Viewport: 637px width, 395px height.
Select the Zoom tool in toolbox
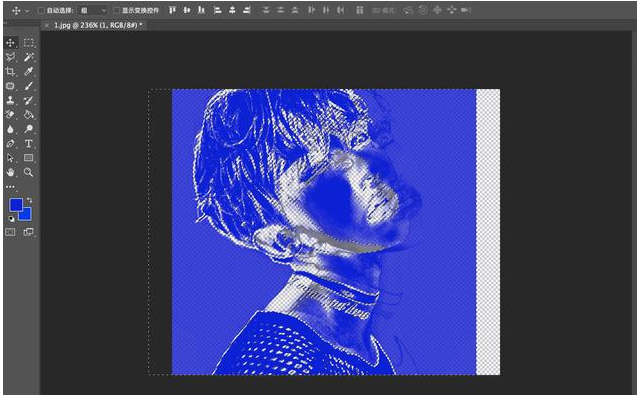(28, 172)
